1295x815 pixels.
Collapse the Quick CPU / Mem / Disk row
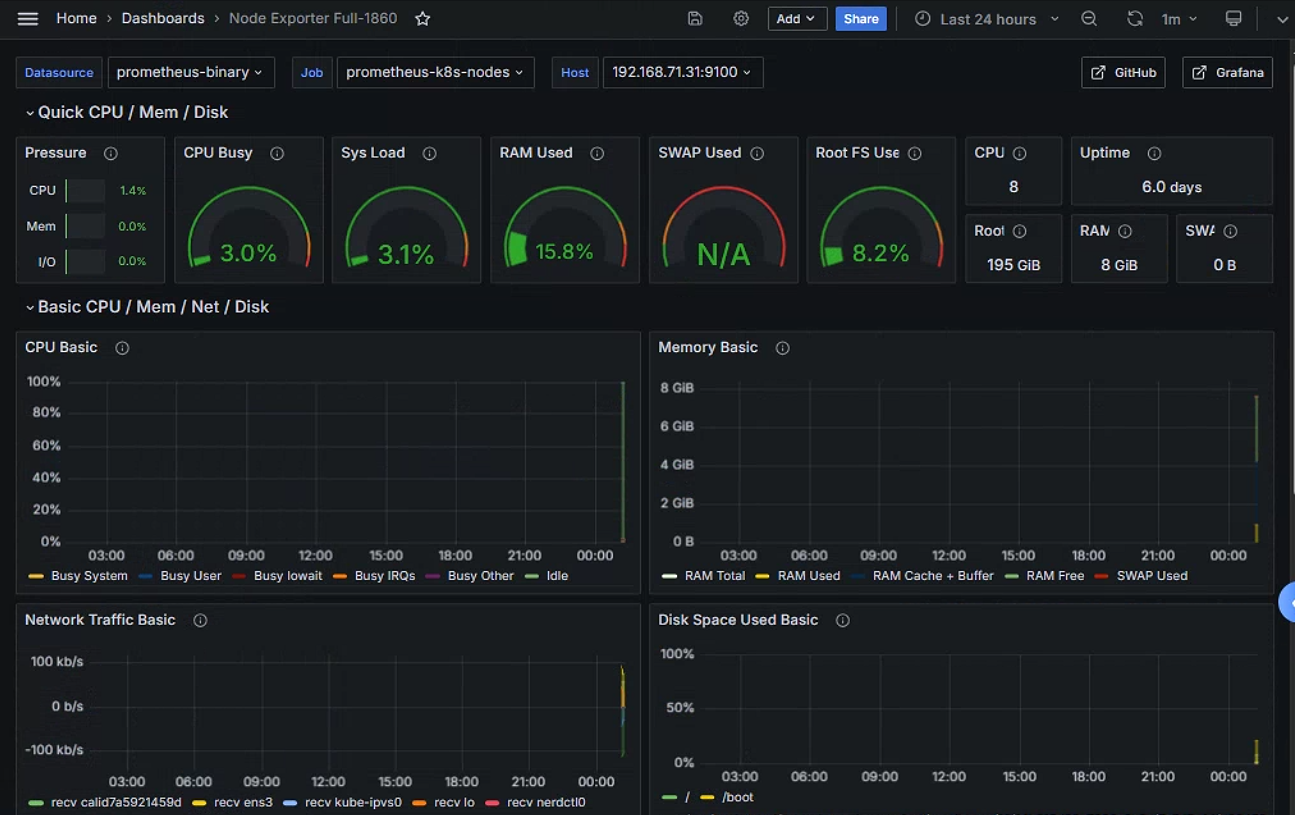(x=128, y=112)
